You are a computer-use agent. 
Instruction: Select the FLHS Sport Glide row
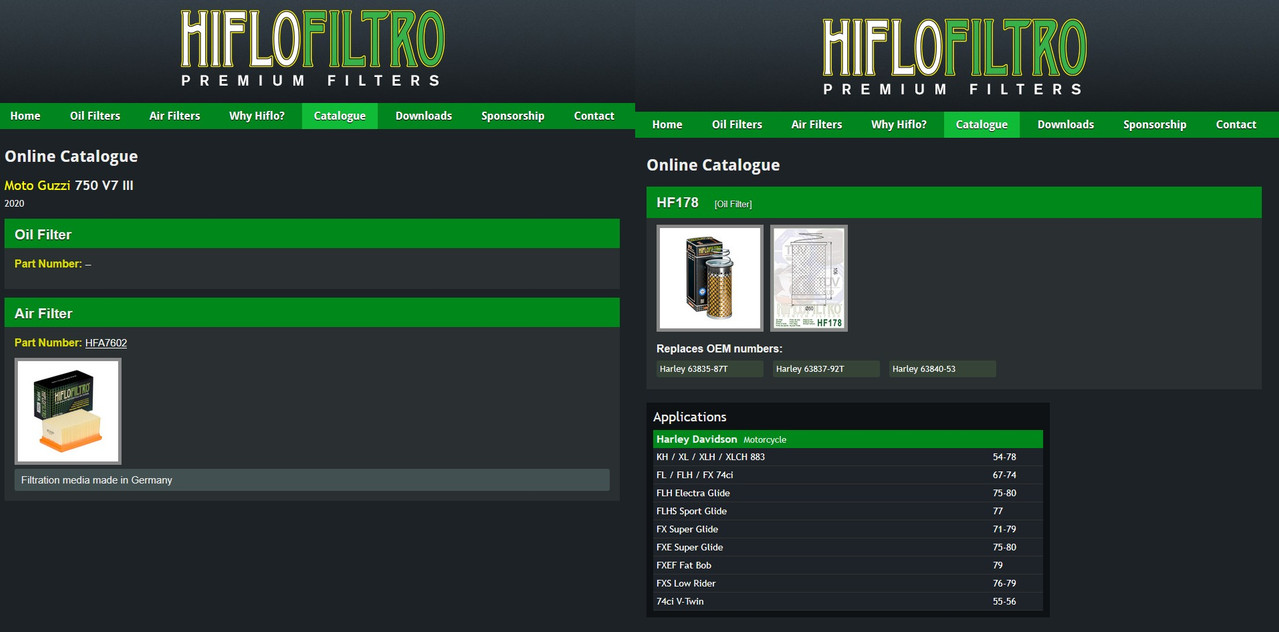848,511
